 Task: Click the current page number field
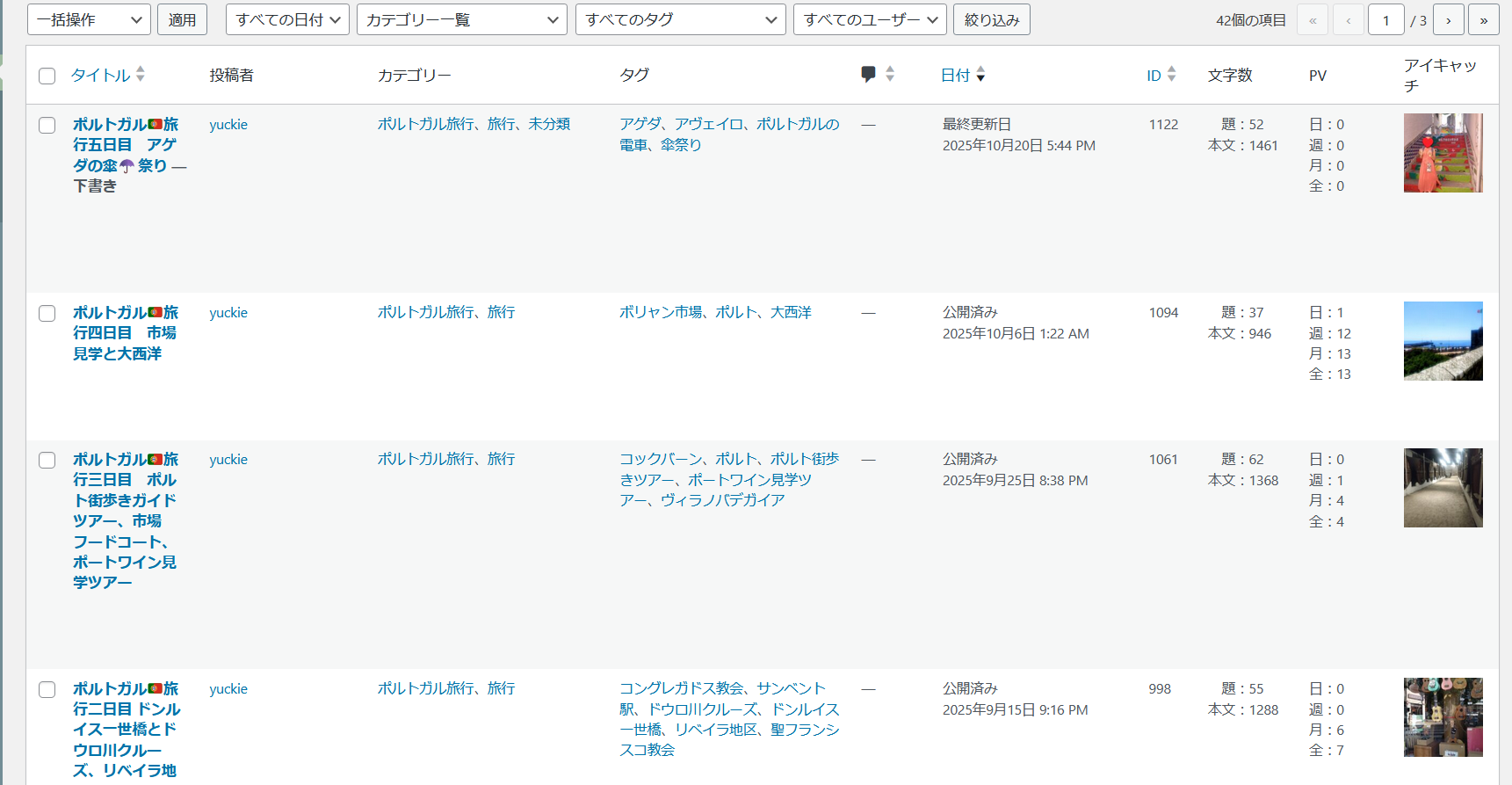pos(1385,20)
